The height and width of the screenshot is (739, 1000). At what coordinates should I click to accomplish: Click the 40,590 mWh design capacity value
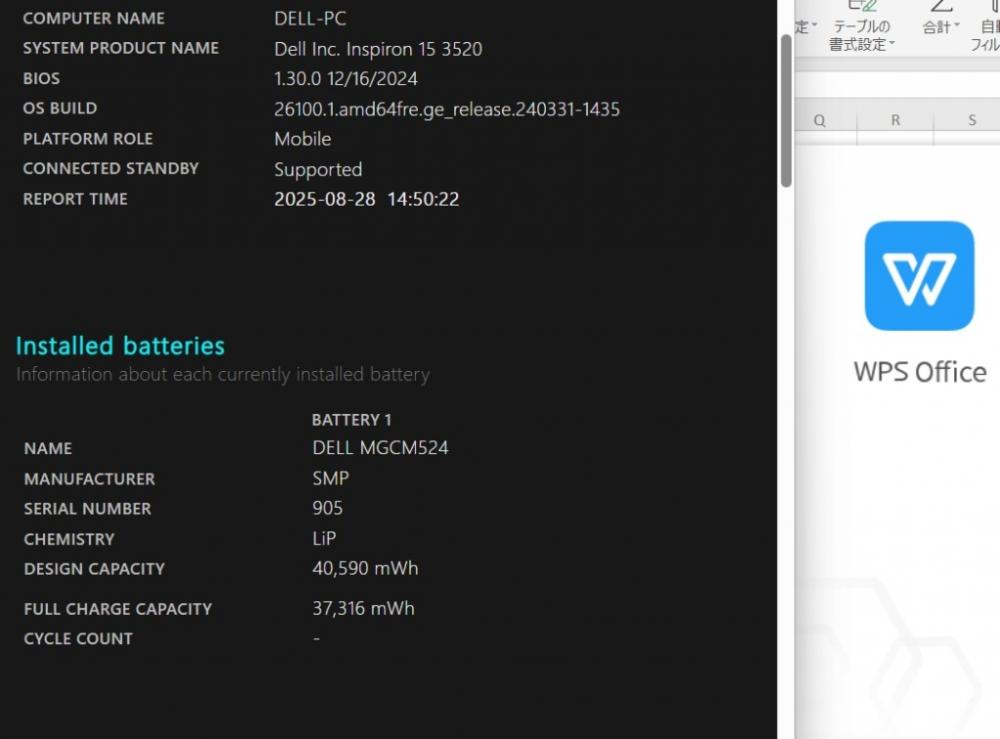pos(365,568)
